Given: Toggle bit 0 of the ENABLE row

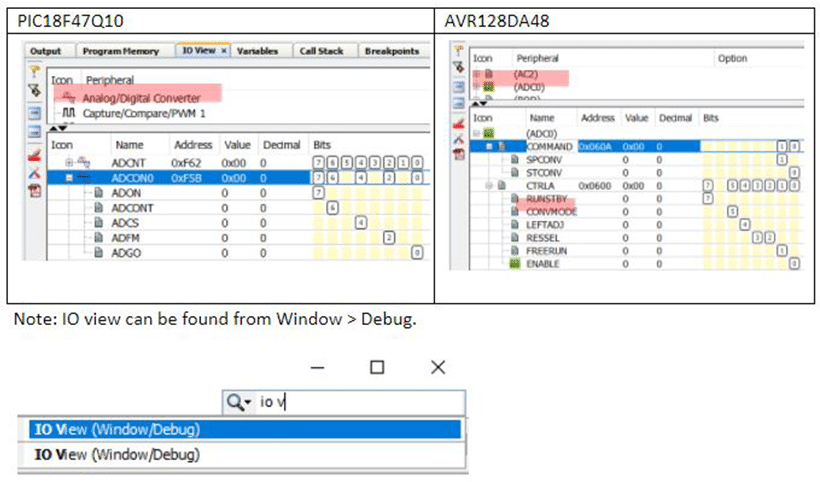Looking at the screenshot, I should pyautogui.click(x=794, y=264).
